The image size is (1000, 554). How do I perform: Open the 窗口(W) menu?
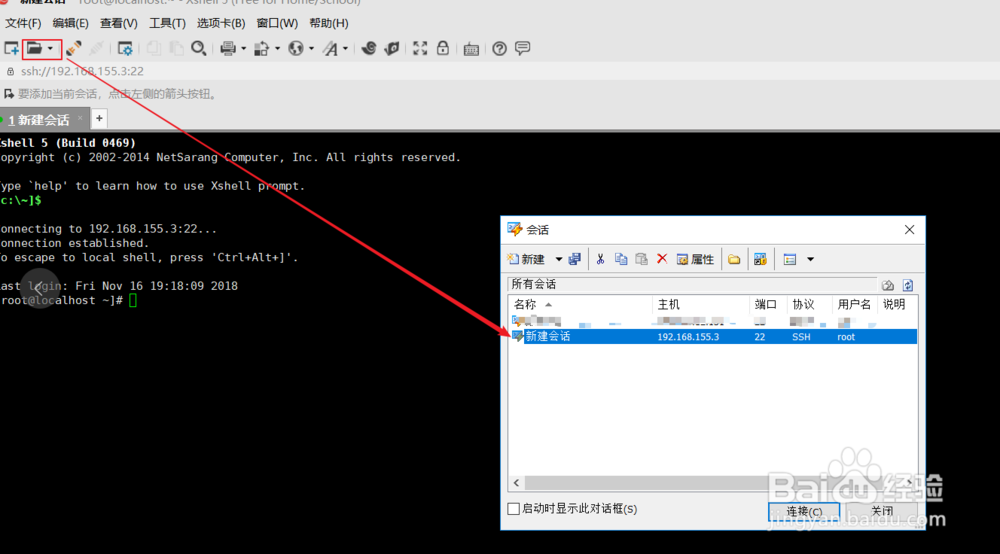[x=277, y=24]
